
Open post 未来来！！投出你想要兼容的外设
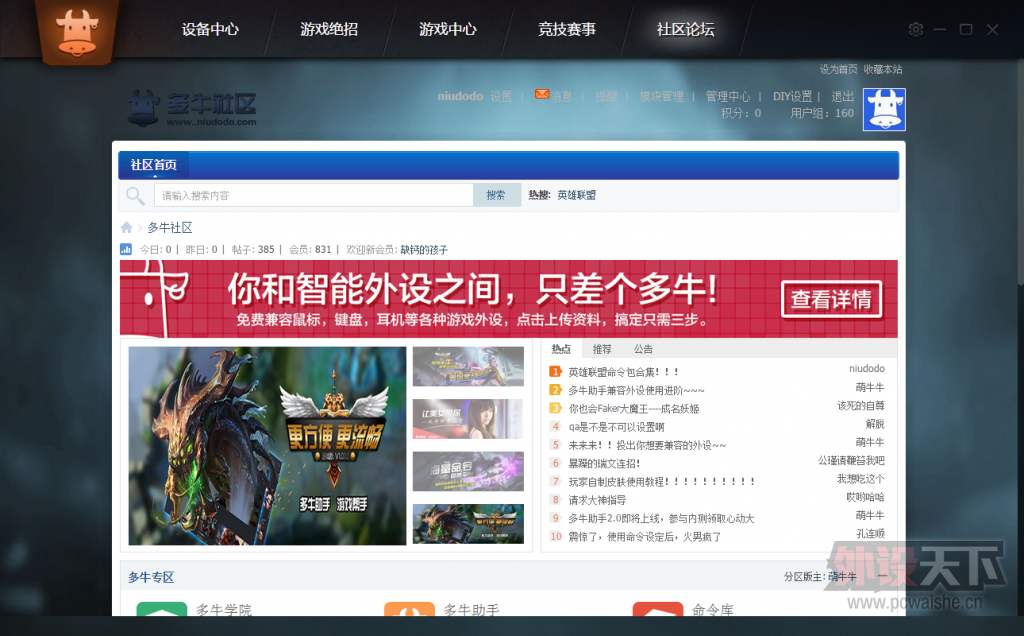647,445
